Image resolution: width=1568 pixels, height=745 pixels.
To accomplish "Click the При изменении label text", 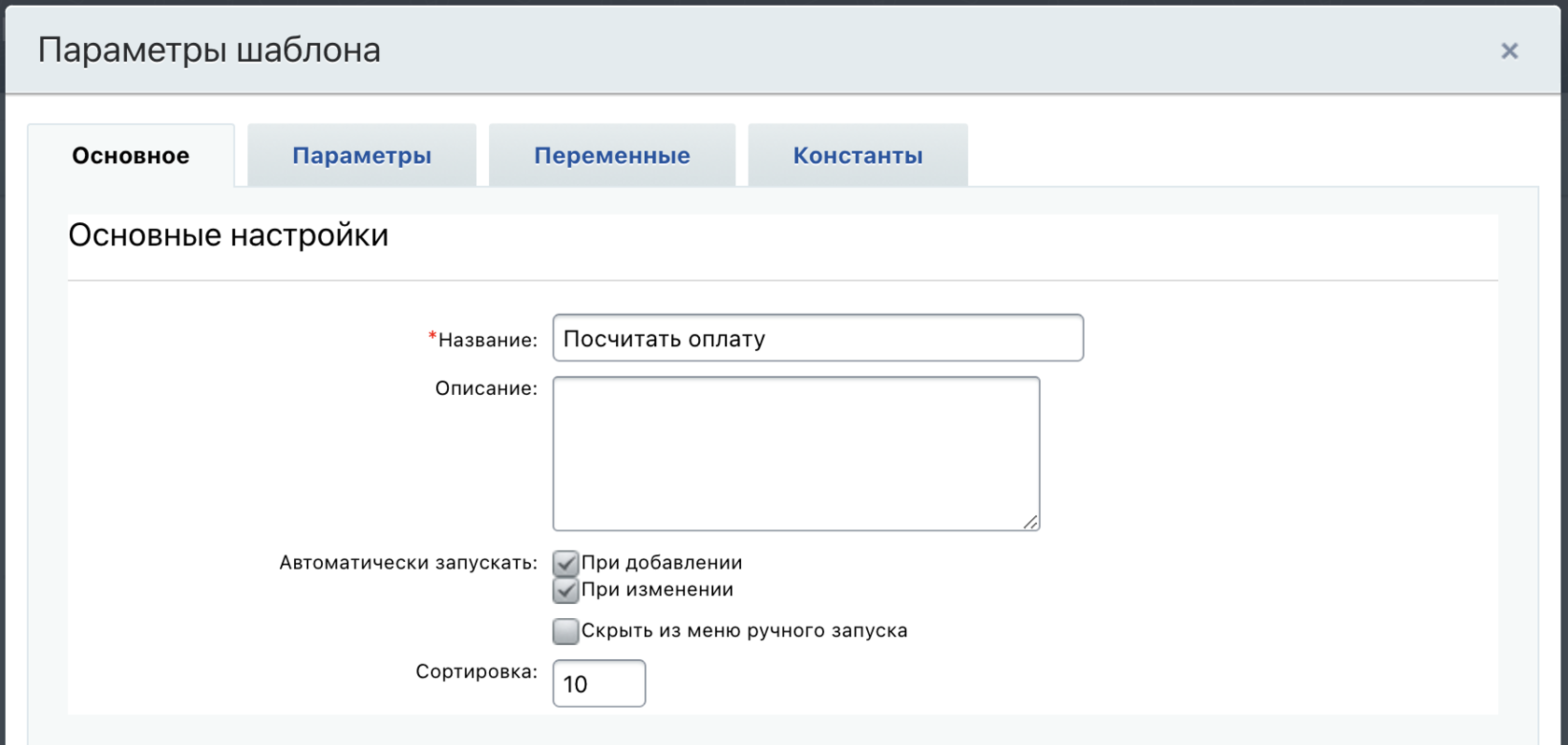I will (657, 590).
